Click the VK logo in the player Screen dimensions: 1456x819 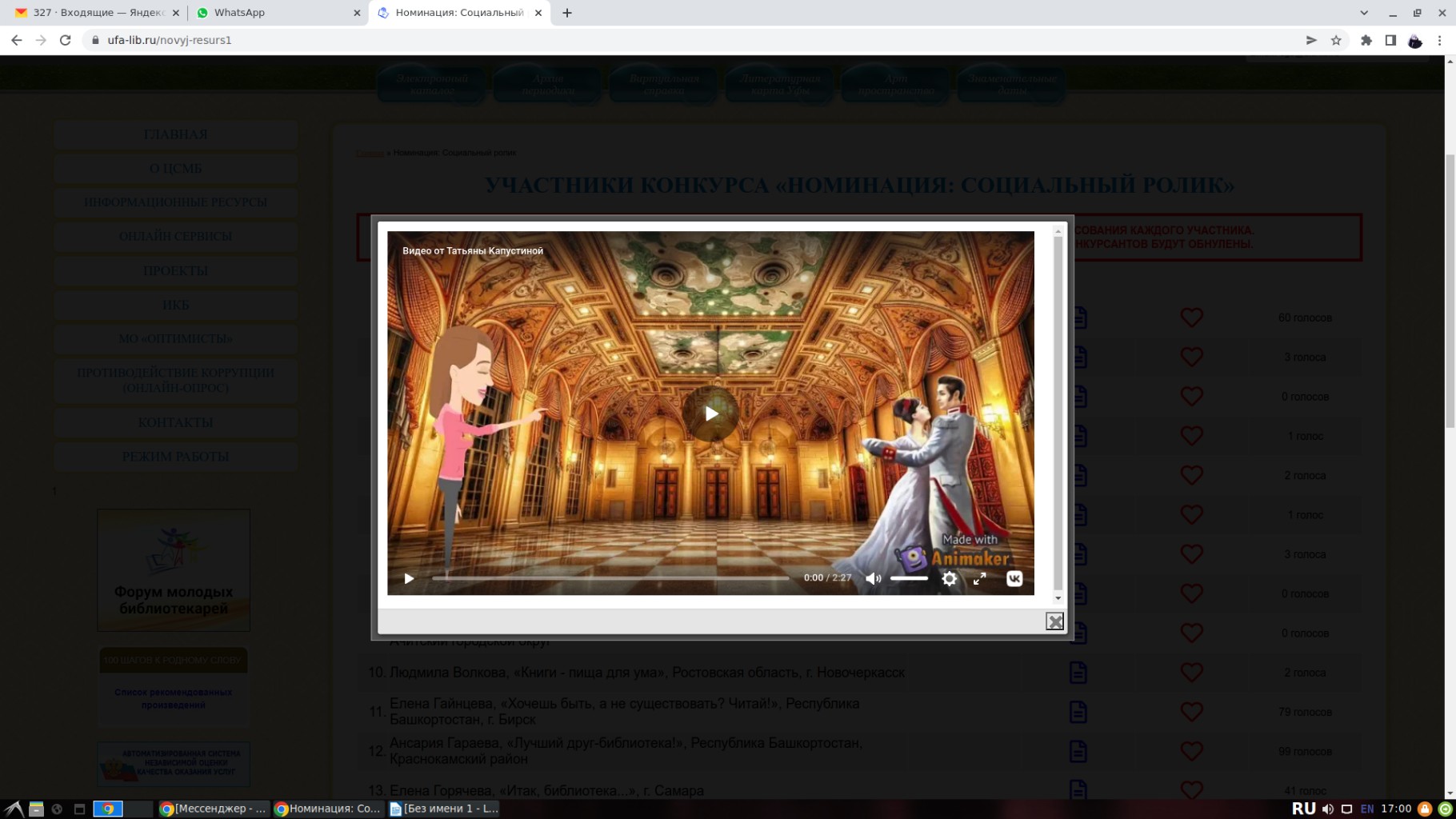click(1014, 578)
